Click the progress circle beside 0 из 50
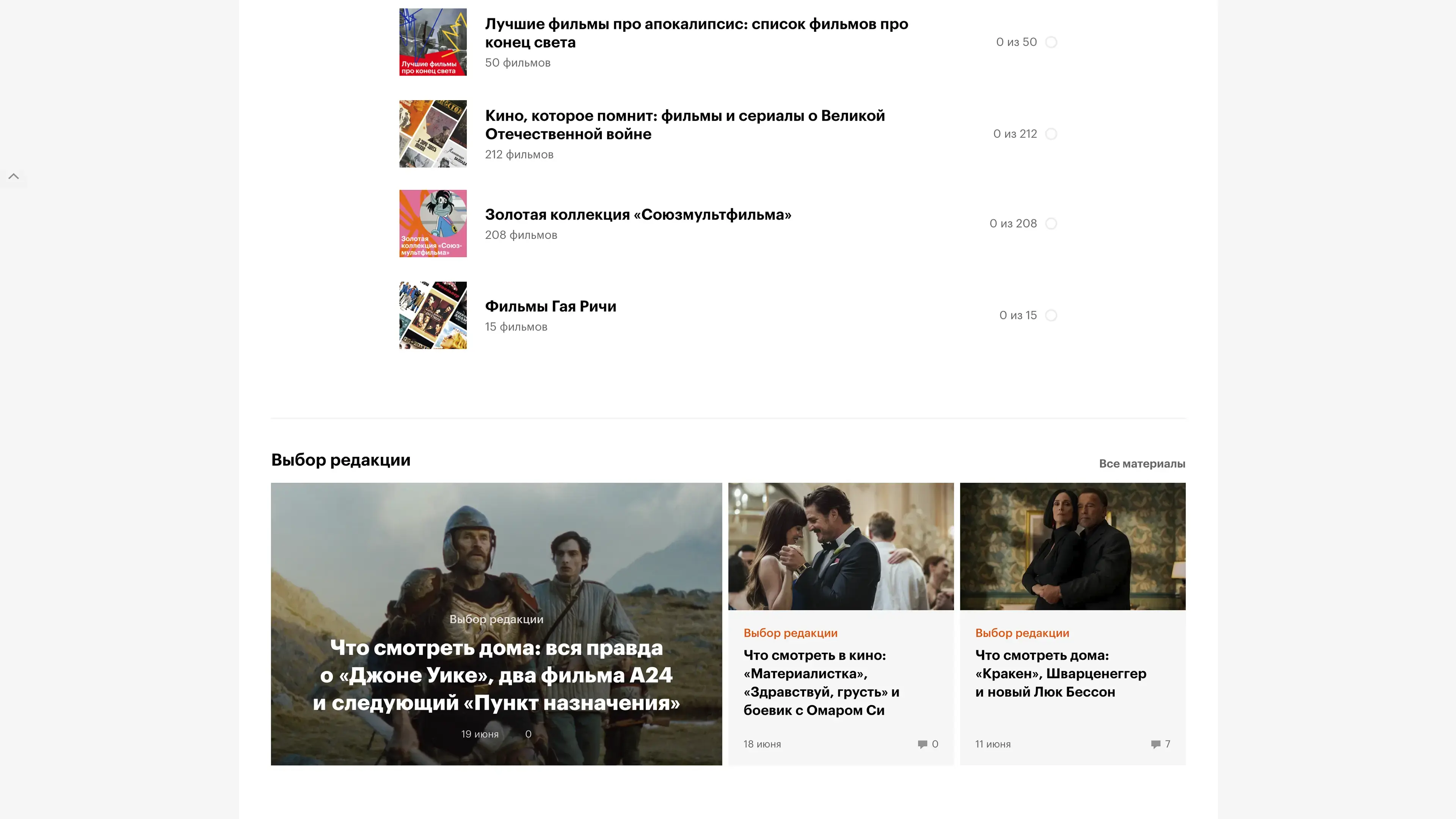1456x819 pixels. (1051, 42)
